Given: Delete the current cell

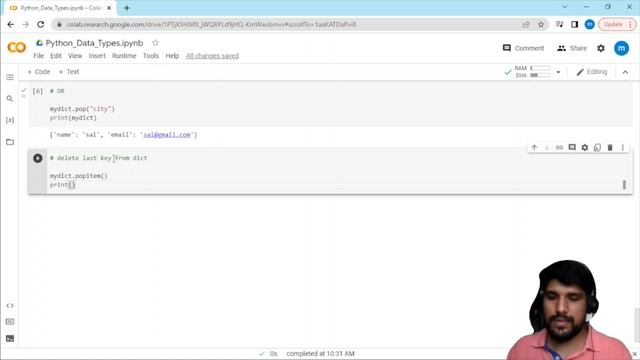Looking at the screenshot, I should 610,147.
